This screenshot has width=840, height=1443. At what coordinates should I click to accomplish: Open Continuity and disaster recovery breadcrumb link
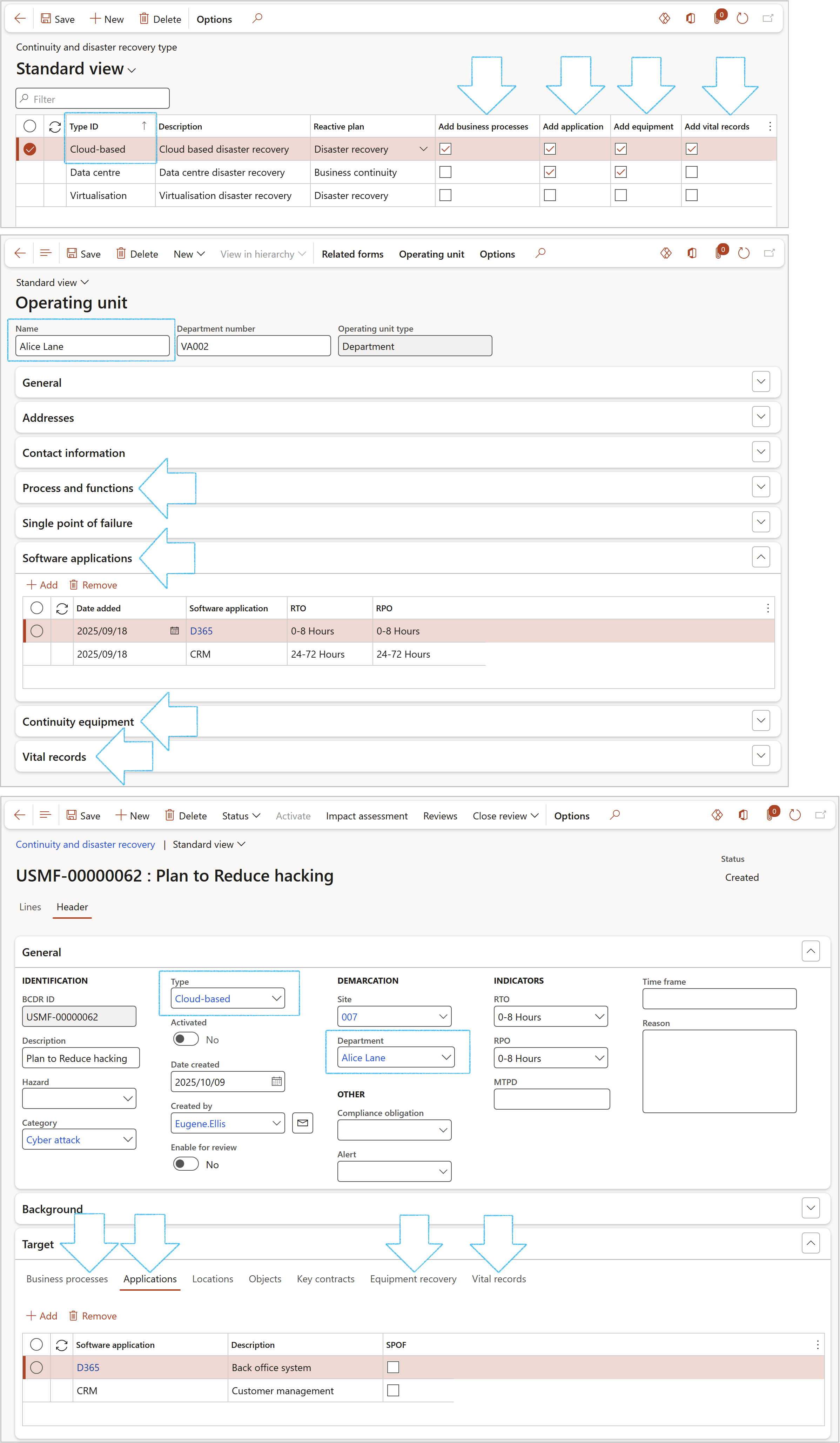[85, 844]
